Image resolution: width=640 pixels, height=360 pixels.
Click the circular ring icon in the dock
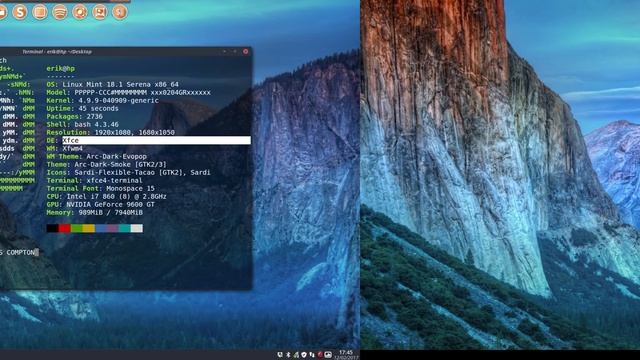click(80, 12)
